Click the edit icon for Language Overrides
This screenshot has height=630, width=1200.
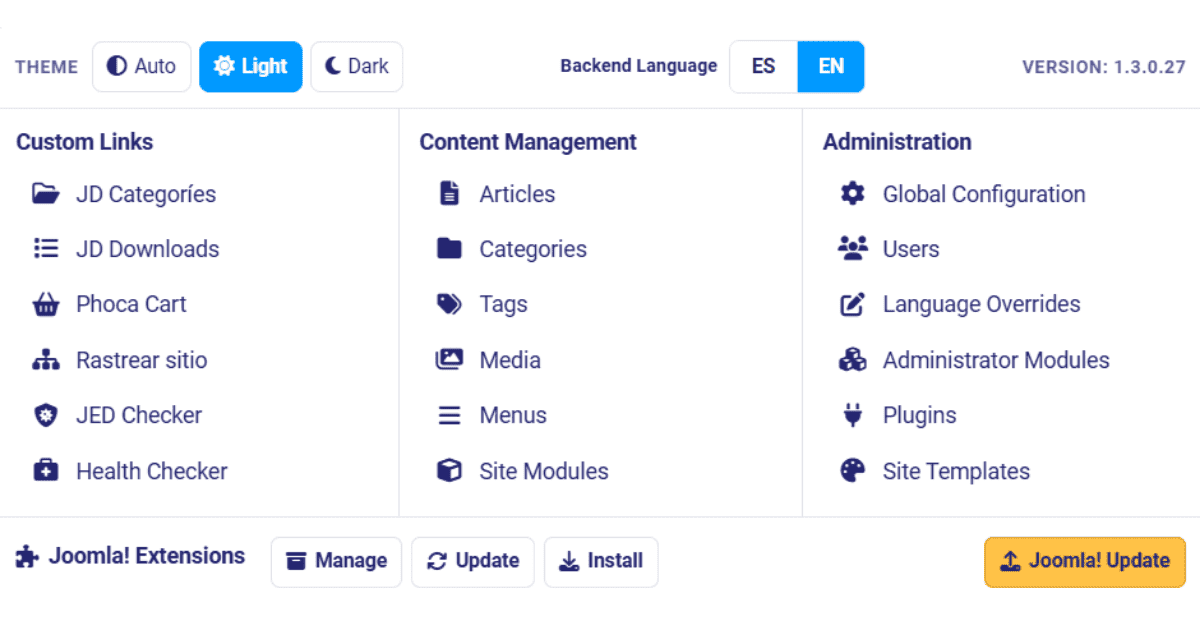(x=852, y=305)
